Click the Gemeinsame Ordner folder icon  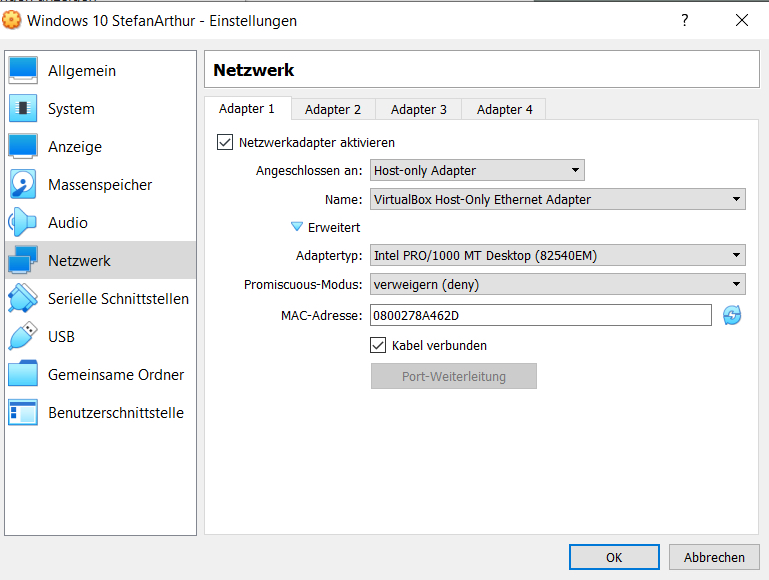pyautogui.click(x=23, y=374)
